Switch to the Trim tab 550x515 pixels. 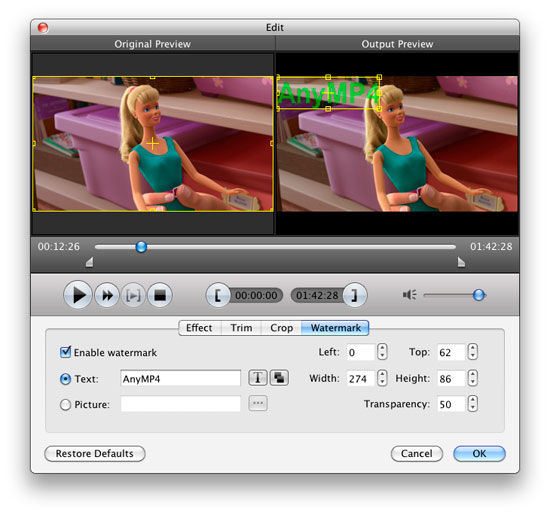[241, 328]
